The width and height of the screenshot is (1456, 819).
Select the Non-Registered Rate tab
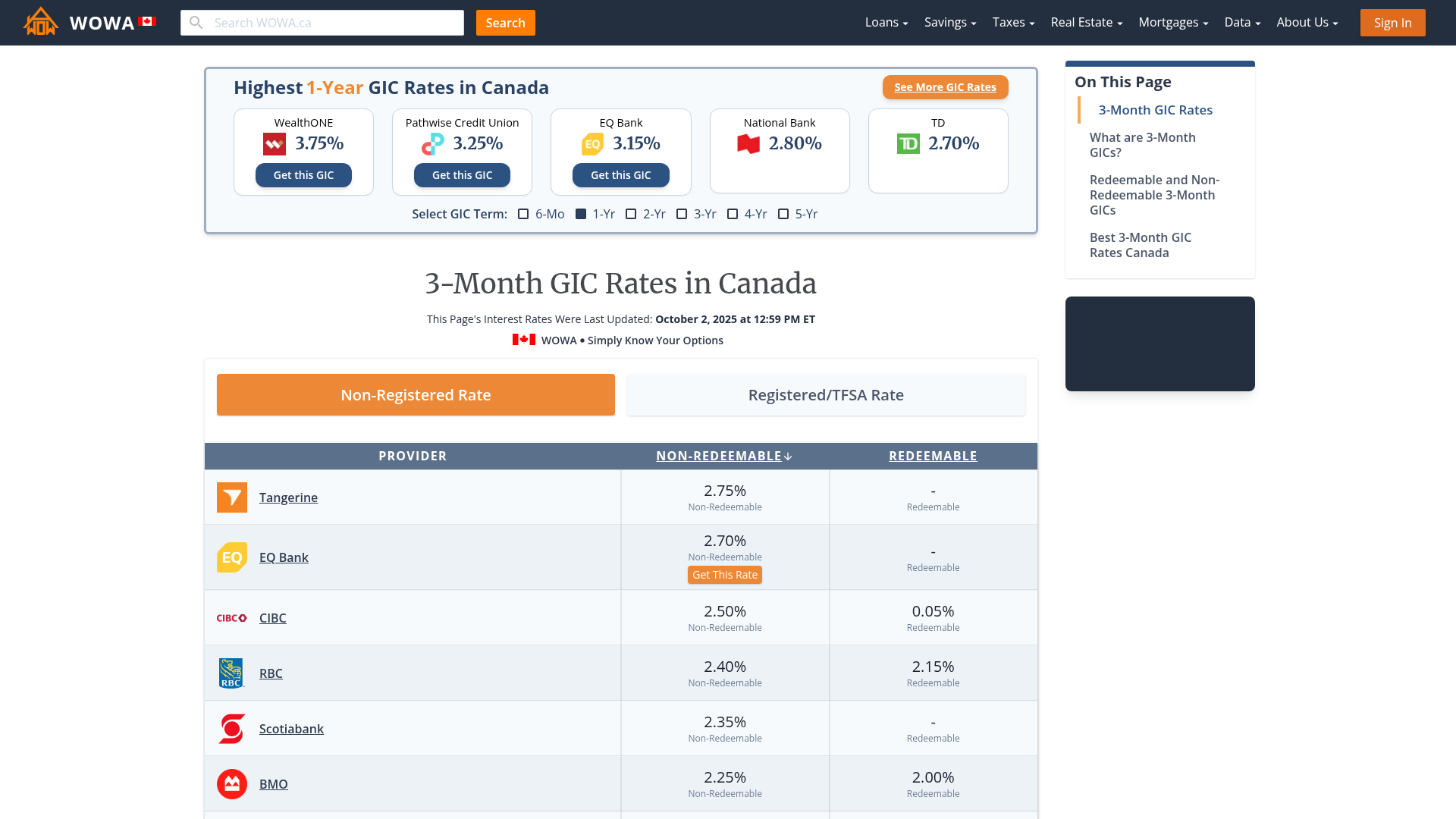[x=416, y=395]
